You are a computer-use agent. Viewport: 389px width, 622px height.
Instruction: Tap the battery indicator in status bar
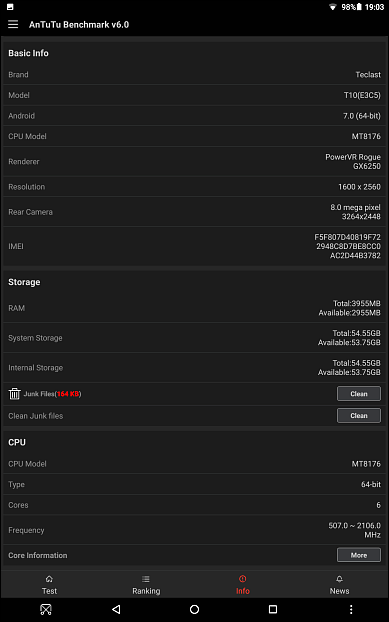pos(359,7)
